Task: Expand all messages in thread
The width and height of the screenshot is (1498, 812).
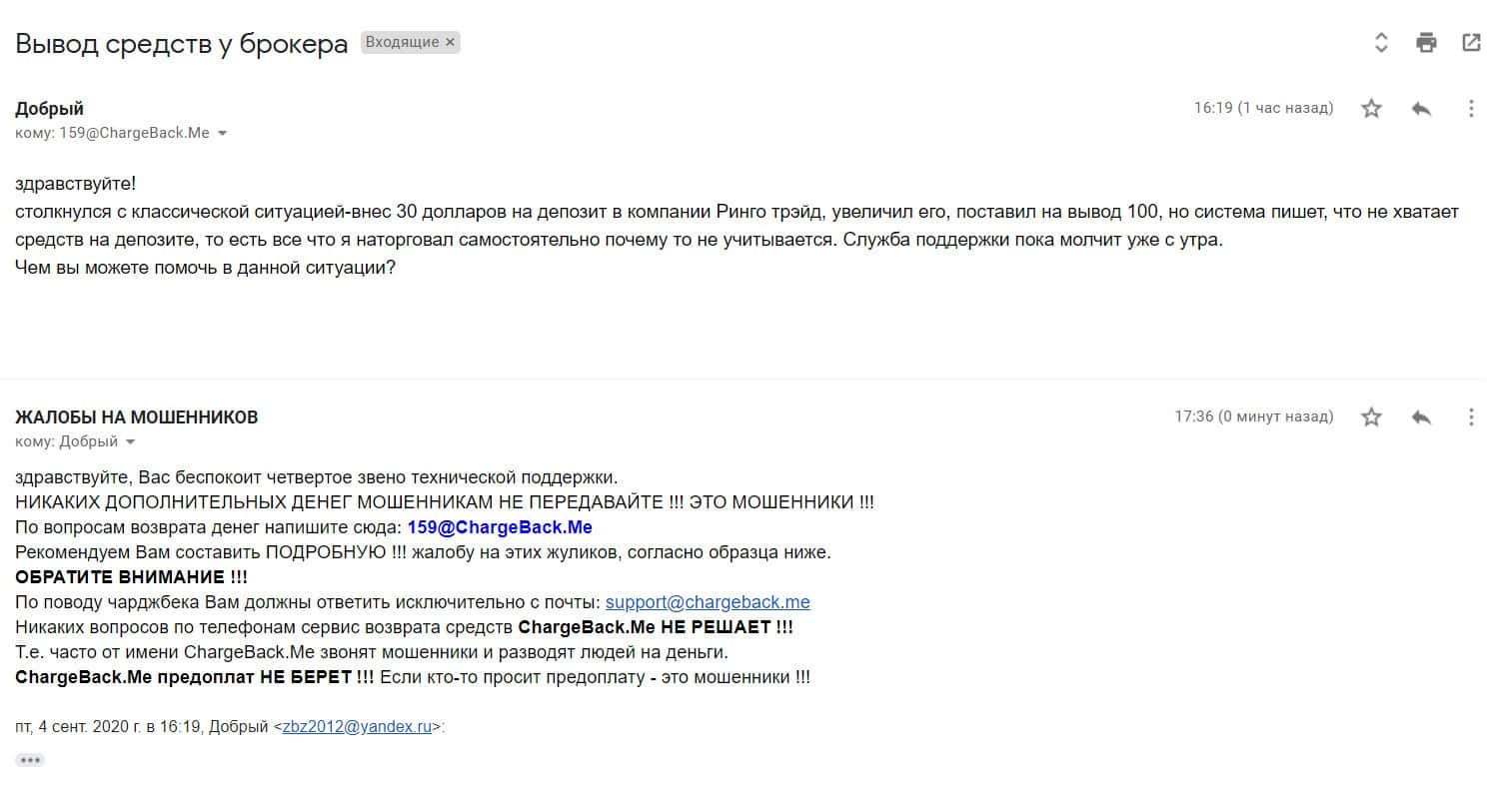Action: coord(1381,42)
